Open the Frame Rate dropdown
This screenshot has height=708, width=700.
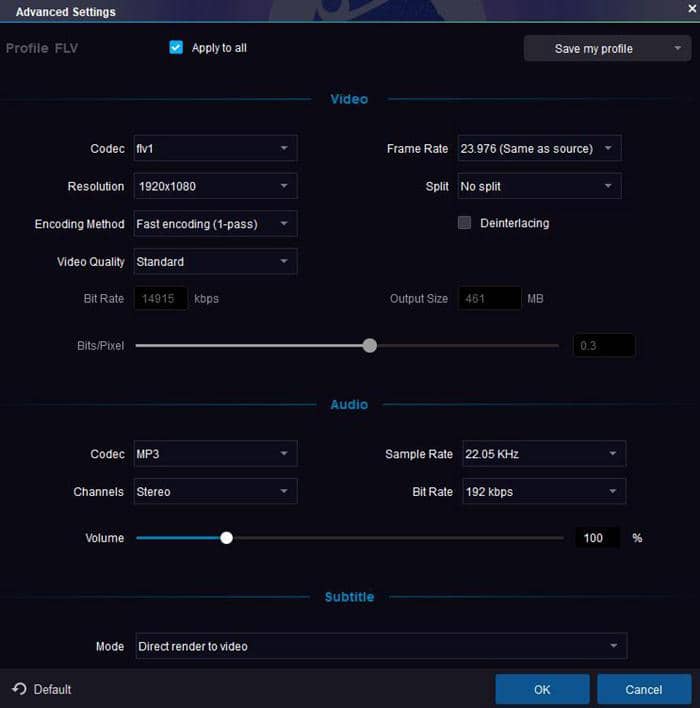[539, 149]
